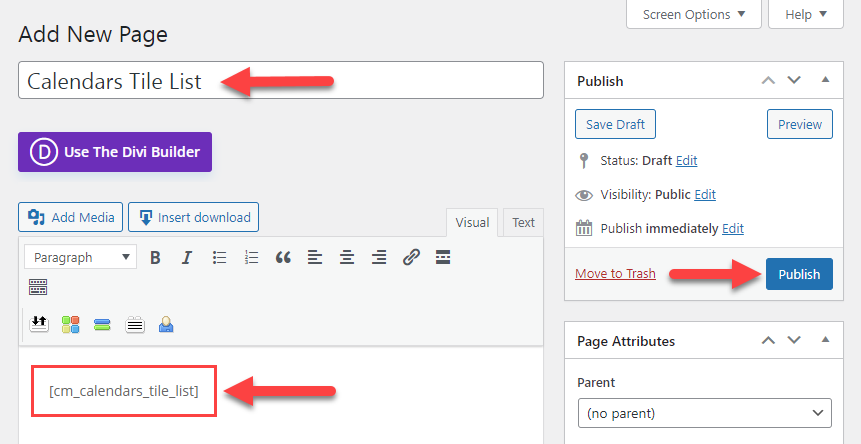The image size is (861, 444).
Task: Click the cm_calendars_tile_list shortcode text
Action: pos(124,391)
